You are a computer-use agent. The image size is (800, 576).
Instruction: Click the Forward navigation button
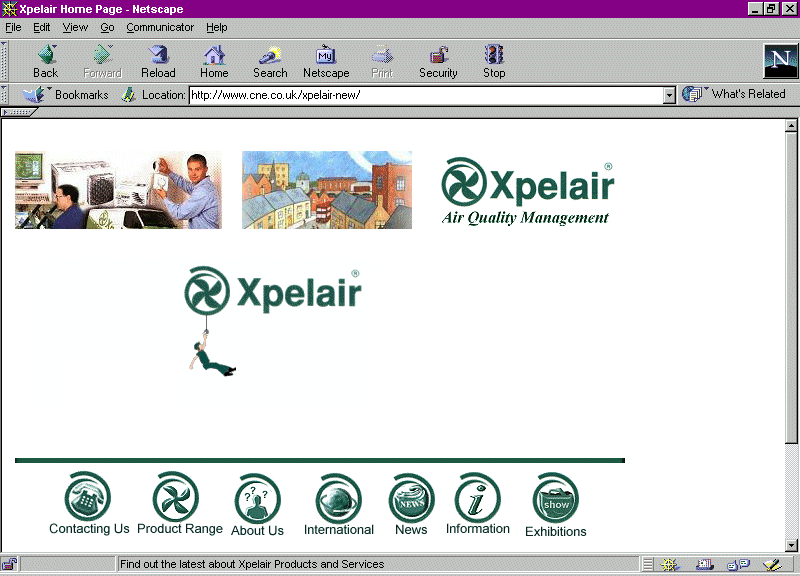coord(102,61)
